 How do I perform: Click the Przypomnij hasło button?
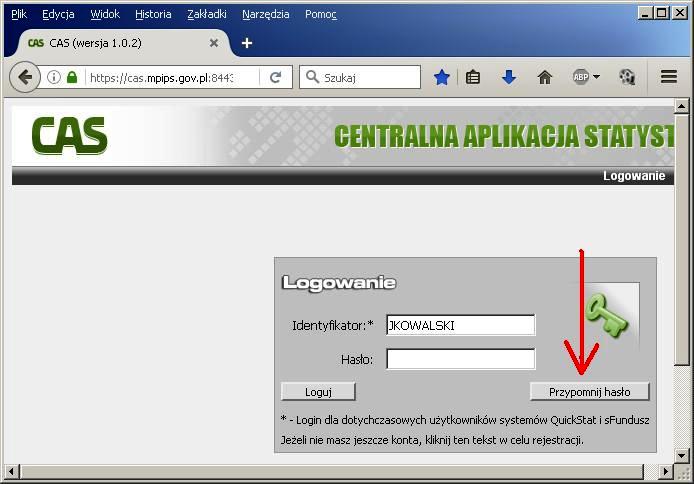590,392
